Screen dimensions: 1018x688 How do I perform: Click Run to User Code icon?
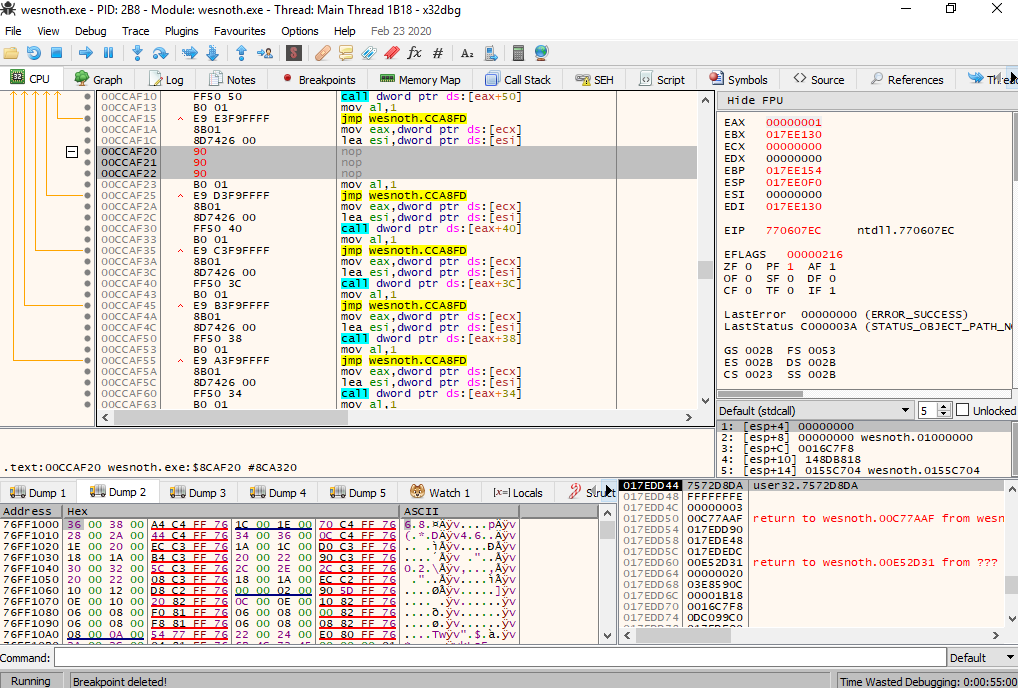coord(264,53)
